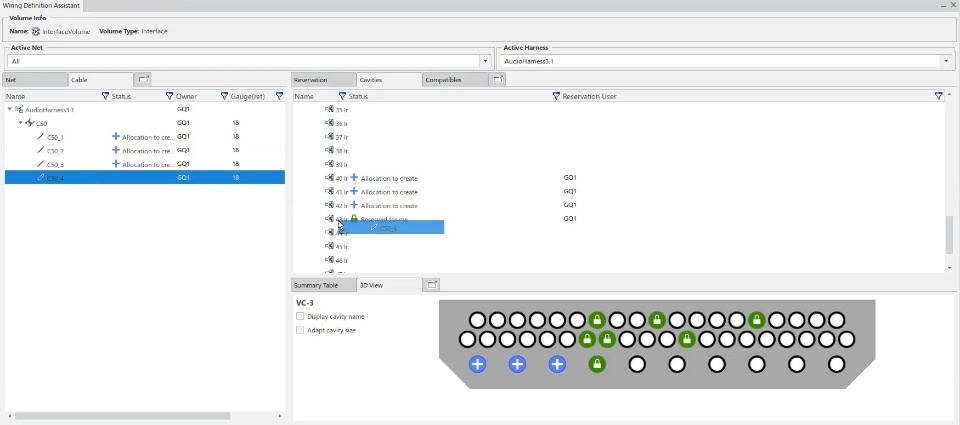Click the wire icon beside C50_3
This screenshot has width=960, height=425.
tap(40, 164)
